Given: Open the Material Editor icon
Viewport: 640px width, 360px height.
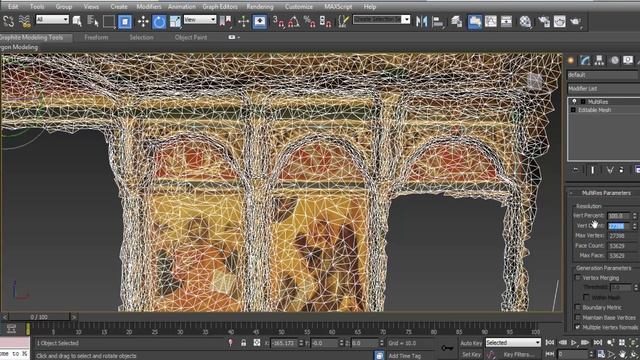Looking at the screenshot, I should [525, 21].
